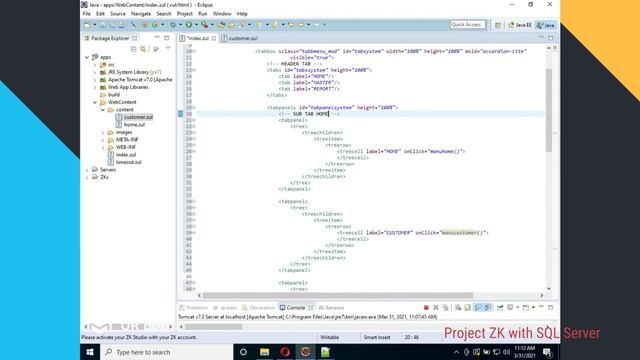The height and width of the screenshot is (360, 640).
Task: Collapse the apps project node
Action: [87, 57]
